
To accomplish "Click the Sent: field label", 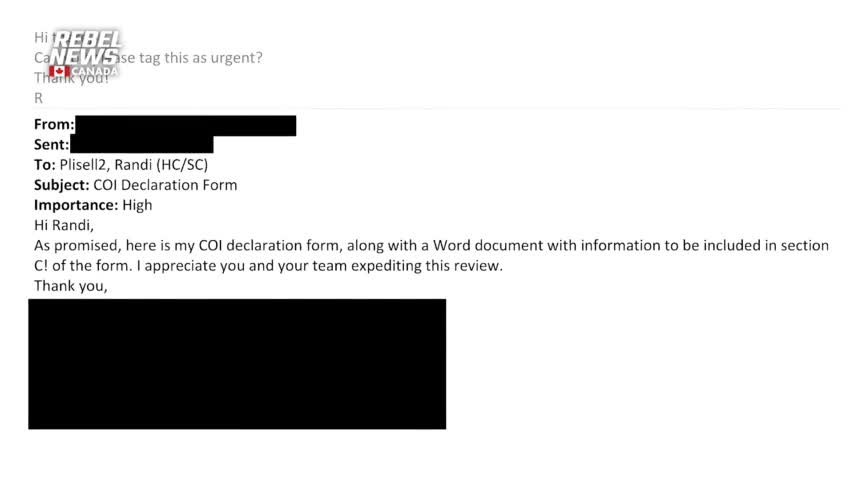I will tap(52, 144).
